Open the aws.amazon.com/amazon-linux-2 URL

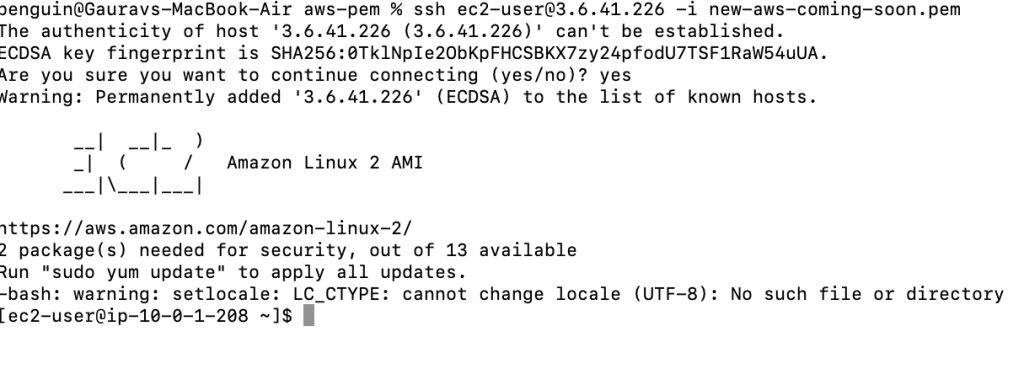[205, 228]
